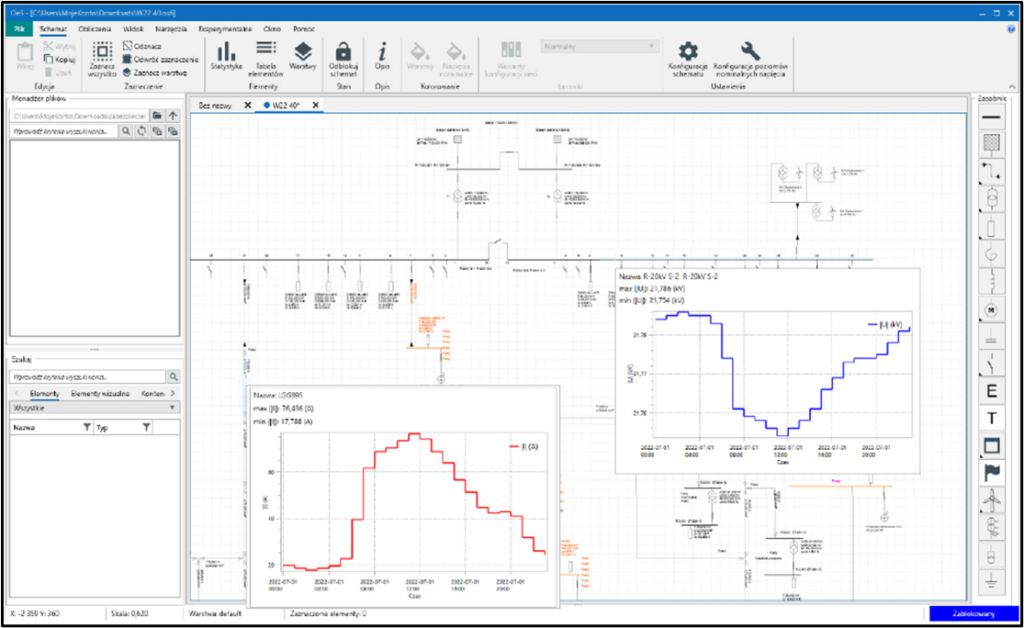Click the up-arrow parent folder icon
This screenshot has height=628, width=1024.
pos(173,116)
